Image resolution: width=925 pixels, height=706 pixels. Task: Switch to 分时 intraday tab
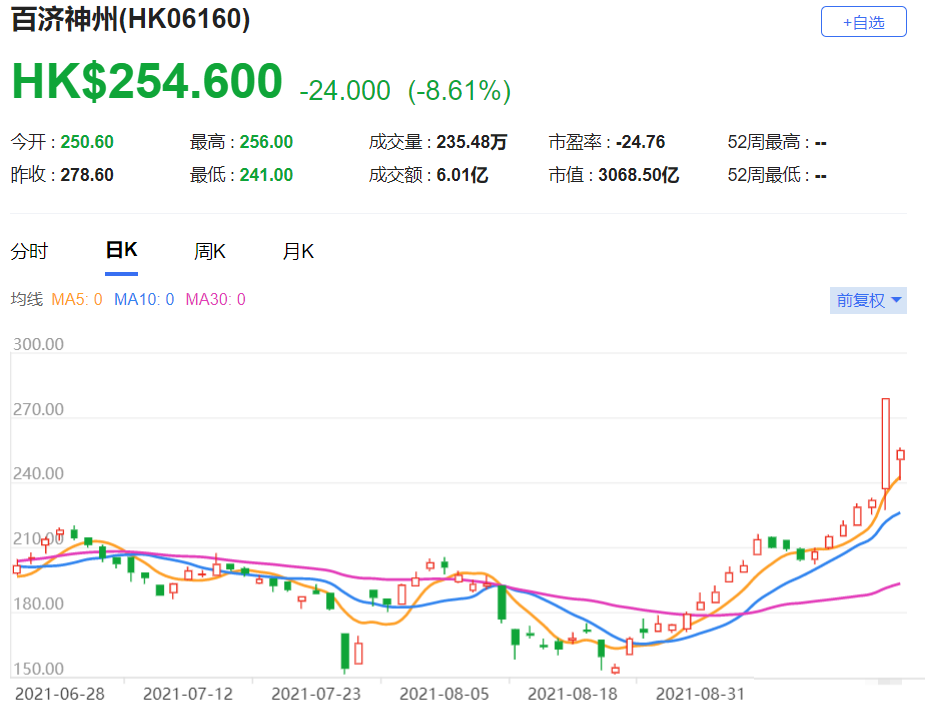(29, 252)
